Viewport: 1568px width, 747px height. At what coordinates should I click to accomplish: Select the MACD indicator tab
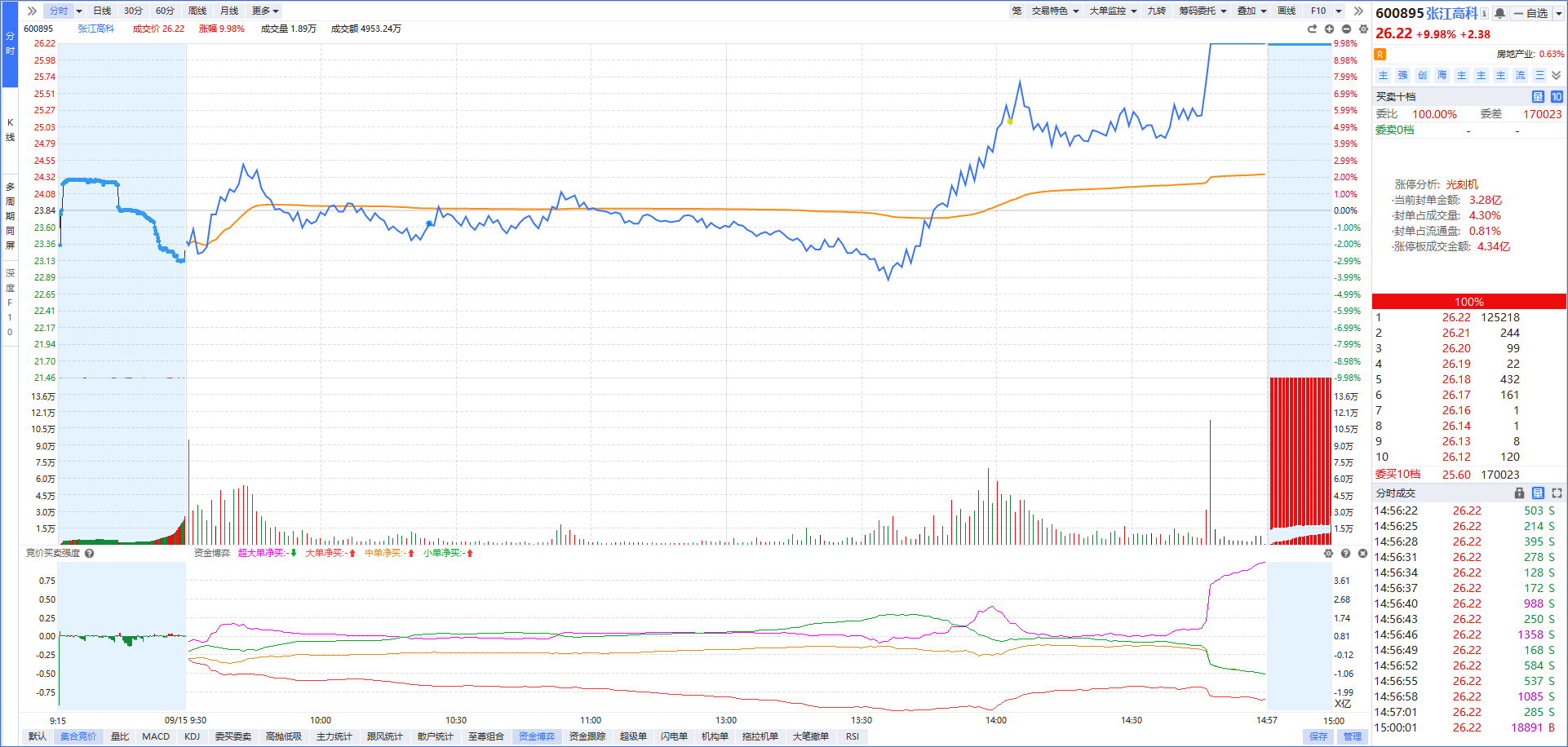(x=156, y=736)
